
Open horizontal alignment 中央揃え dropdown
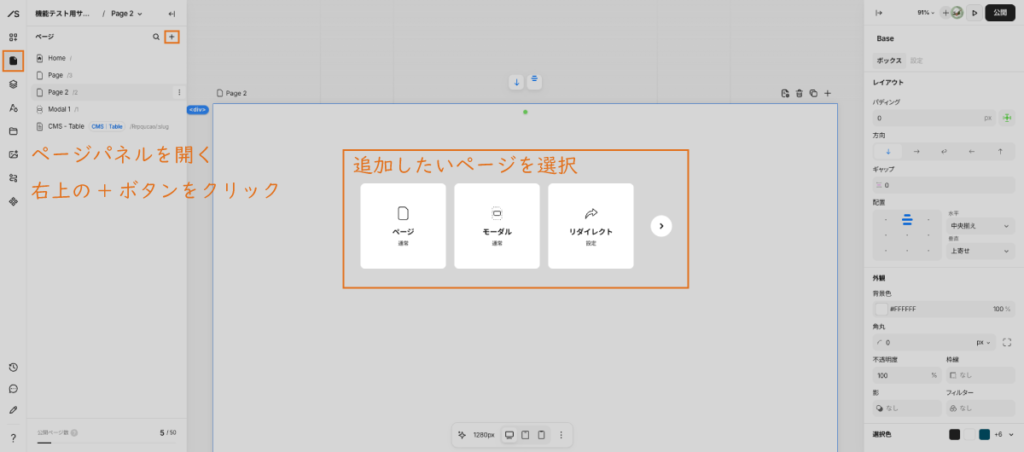point(980,226)
